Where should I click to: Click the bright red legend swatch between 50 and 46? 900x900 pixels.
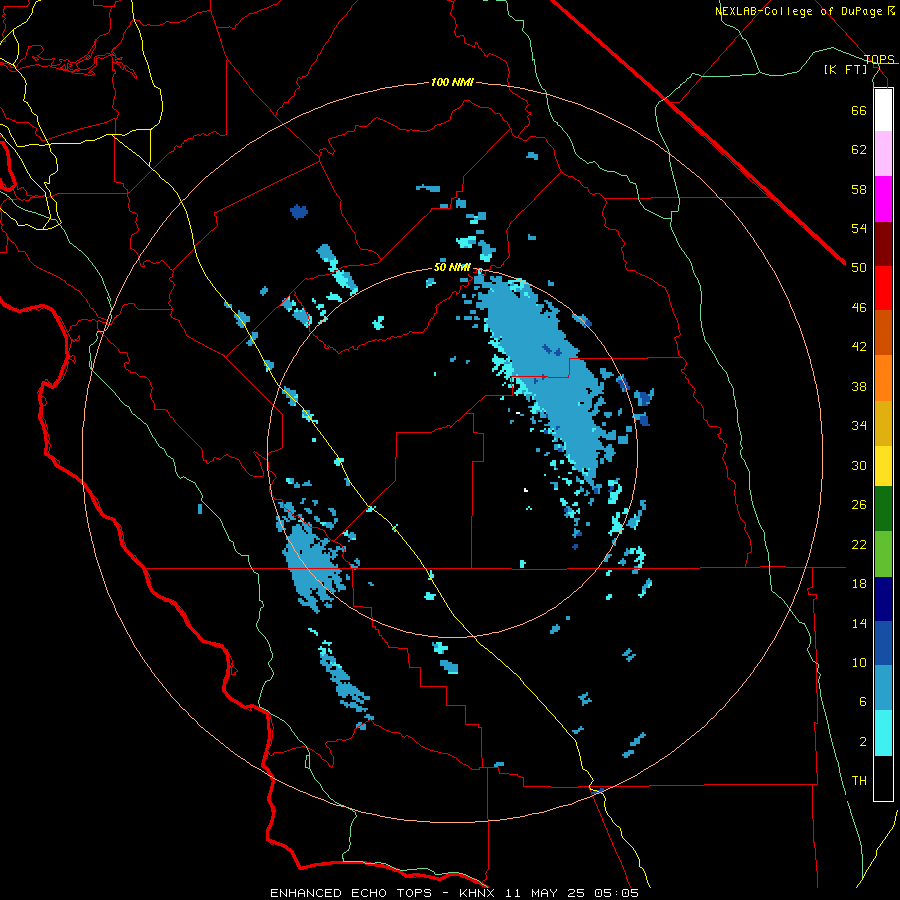(883, 288)
